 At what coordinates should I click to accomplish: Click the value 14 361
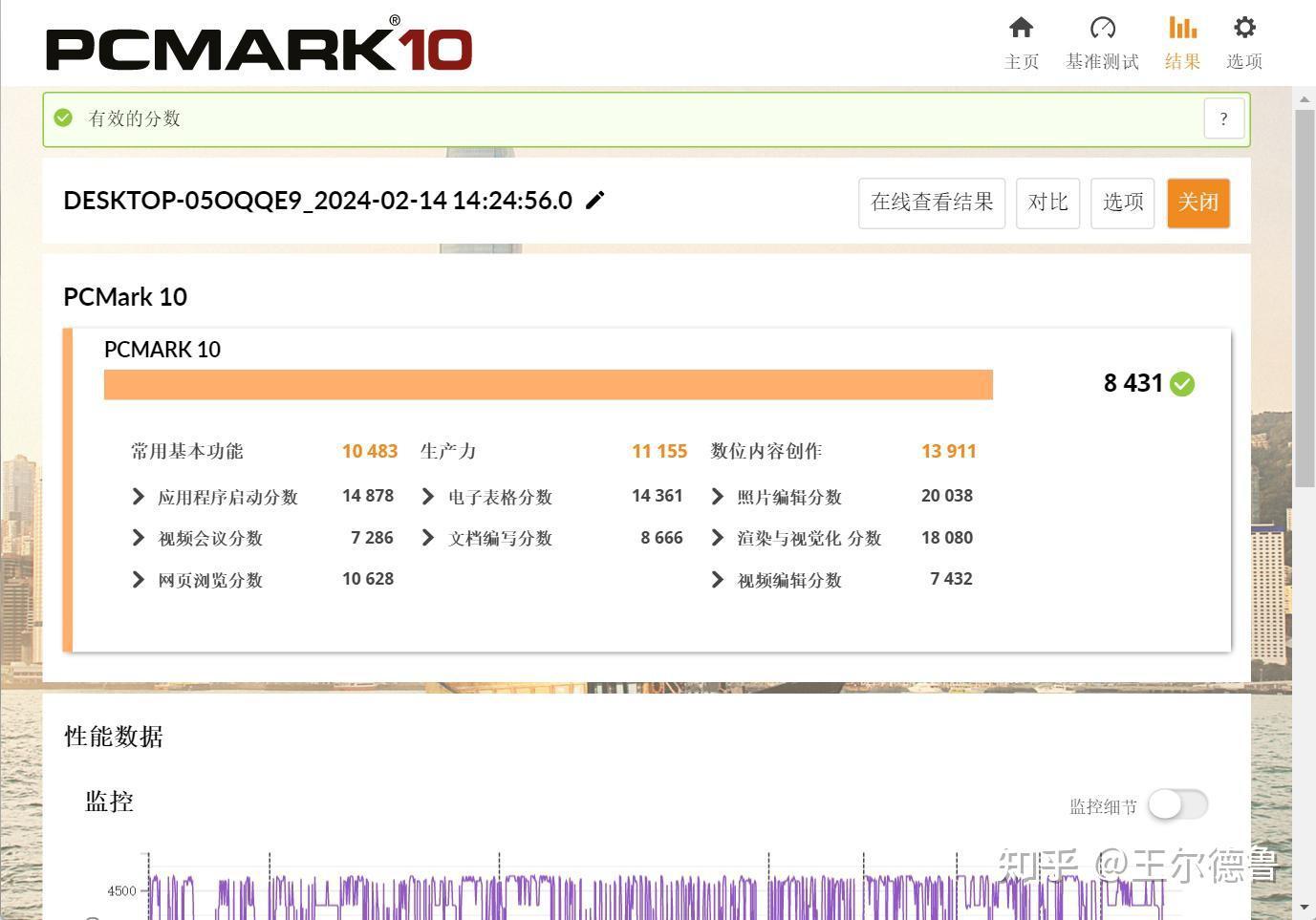coord(658,496)
